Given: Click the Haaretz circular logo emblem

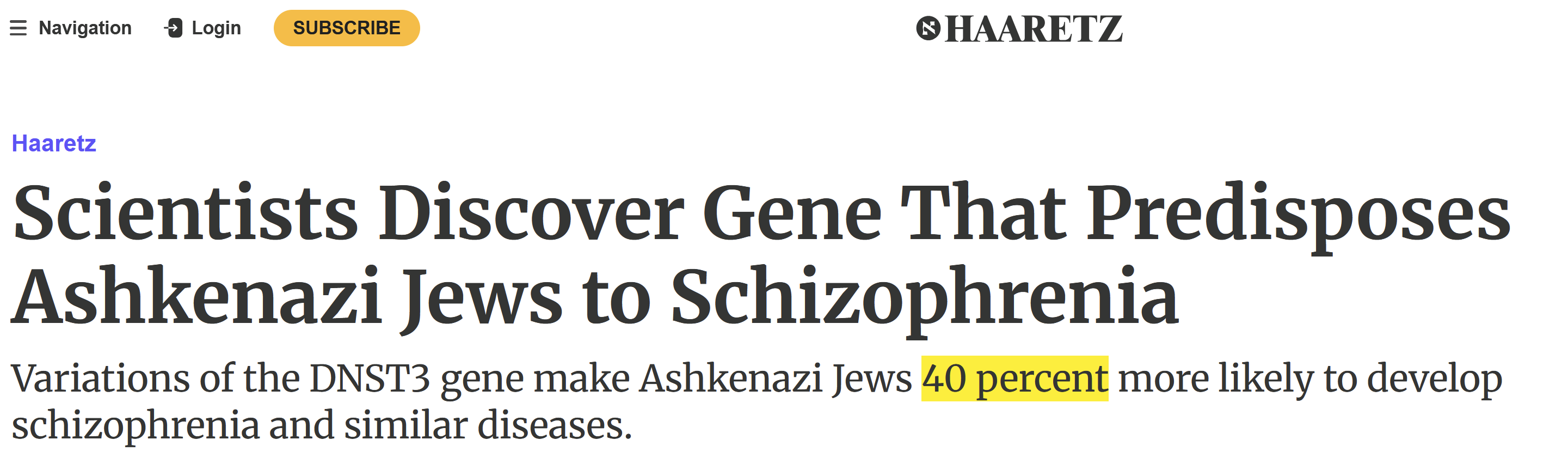Looking at the screenshot, I should click(927, 29).
